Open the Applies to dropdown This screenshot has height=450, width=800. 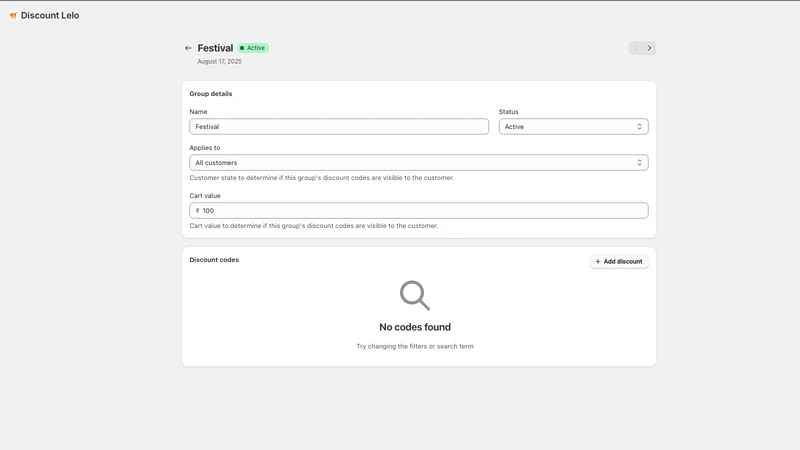[419, 163]
